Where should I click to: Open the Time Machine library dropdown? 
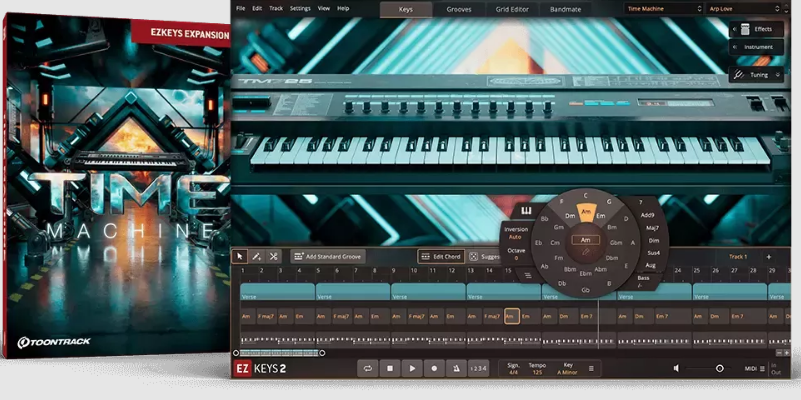(664, 9)
